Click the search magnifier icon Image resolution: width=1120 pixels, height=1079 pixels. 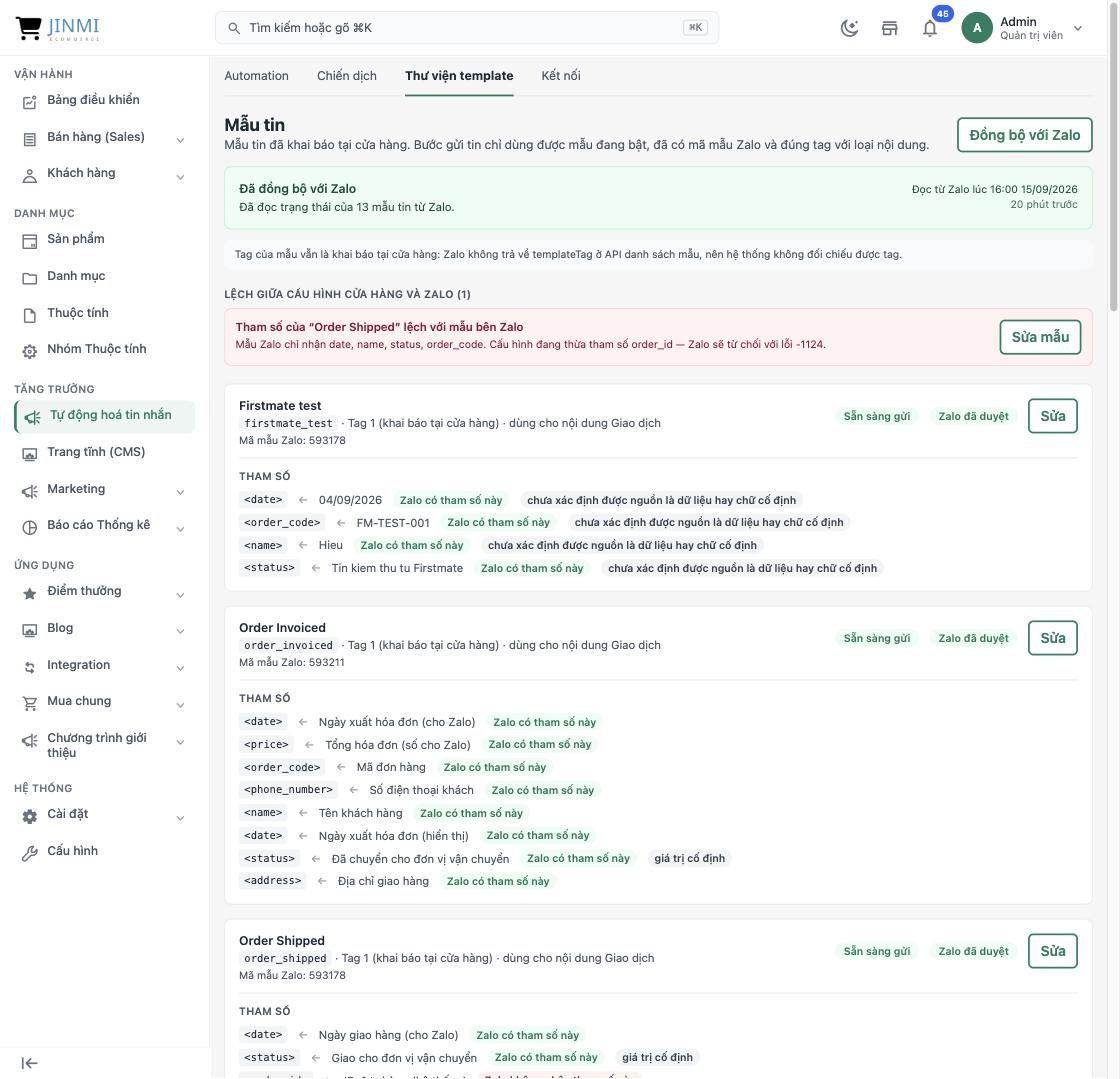point(234,28)
